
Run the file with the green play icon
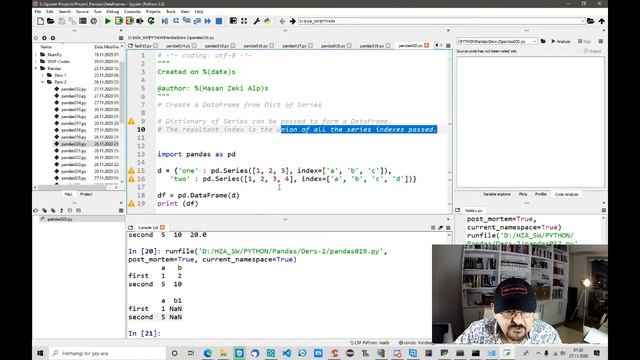[x=108, y=21]
